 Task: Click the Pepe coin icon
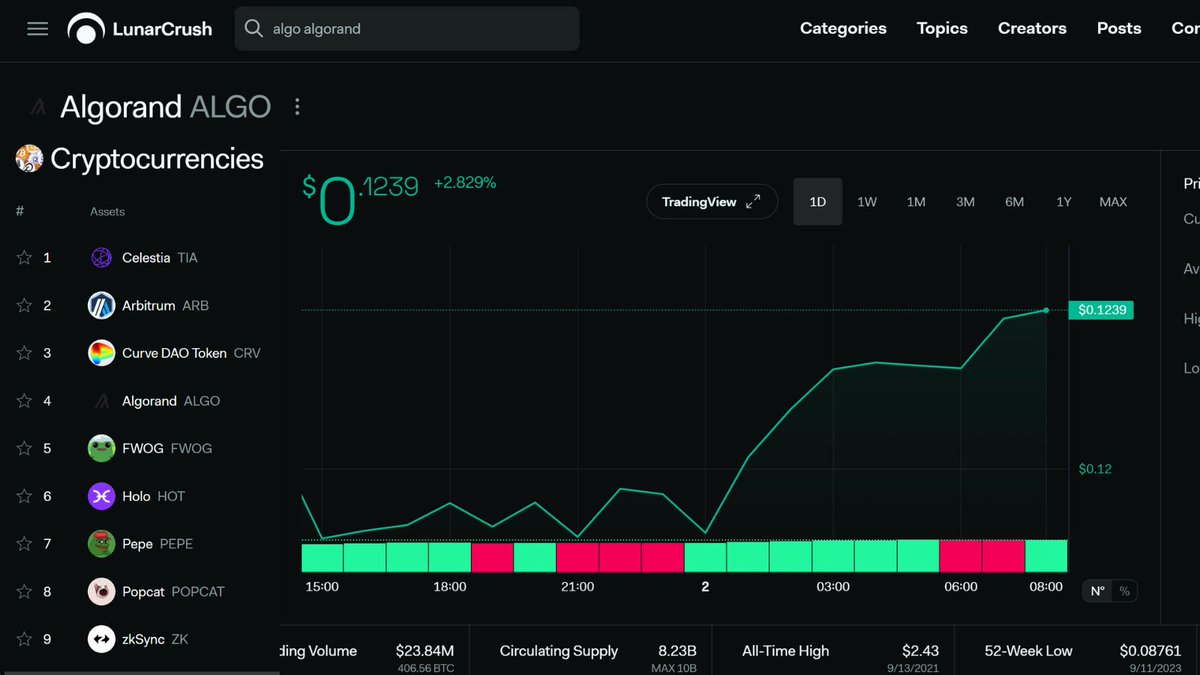[x=102, y=544]
